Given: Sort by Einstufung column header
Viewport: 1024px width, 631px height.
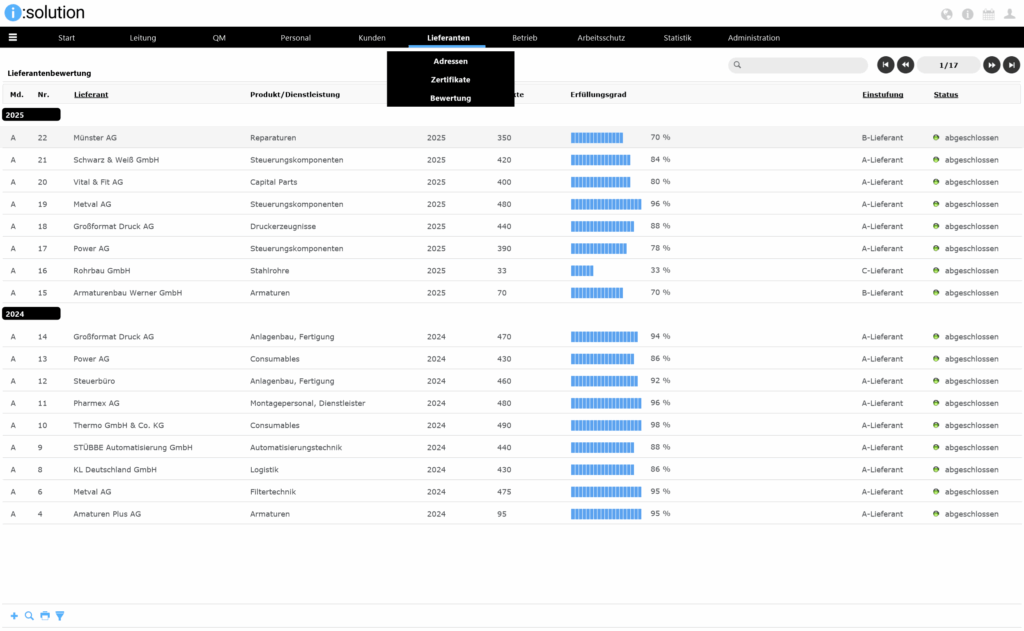Looking at the screenshot, I should click(882, 95).
